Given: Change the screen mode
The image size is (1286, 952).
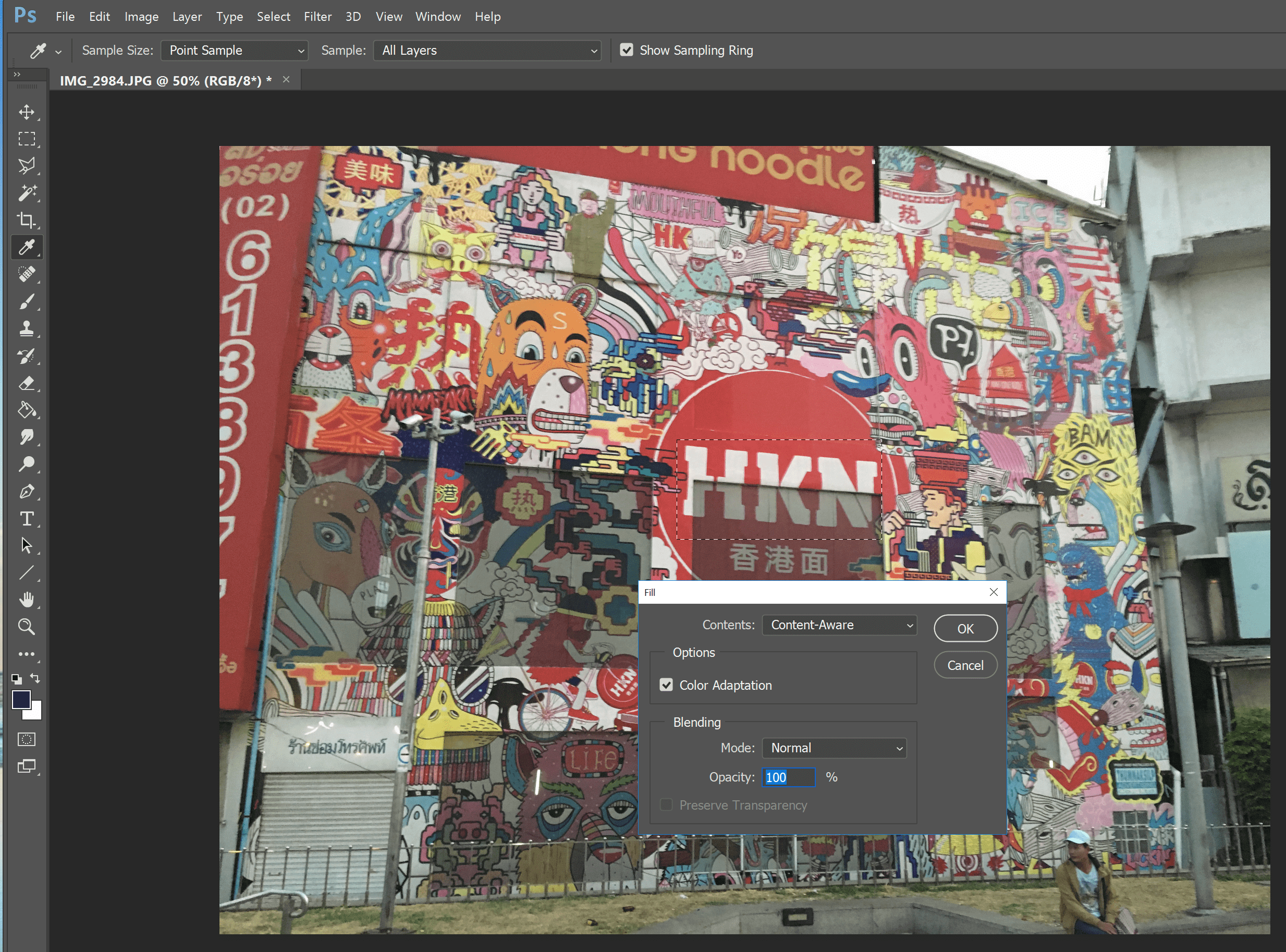Looking at the screenshot, I should coord(27,766).
